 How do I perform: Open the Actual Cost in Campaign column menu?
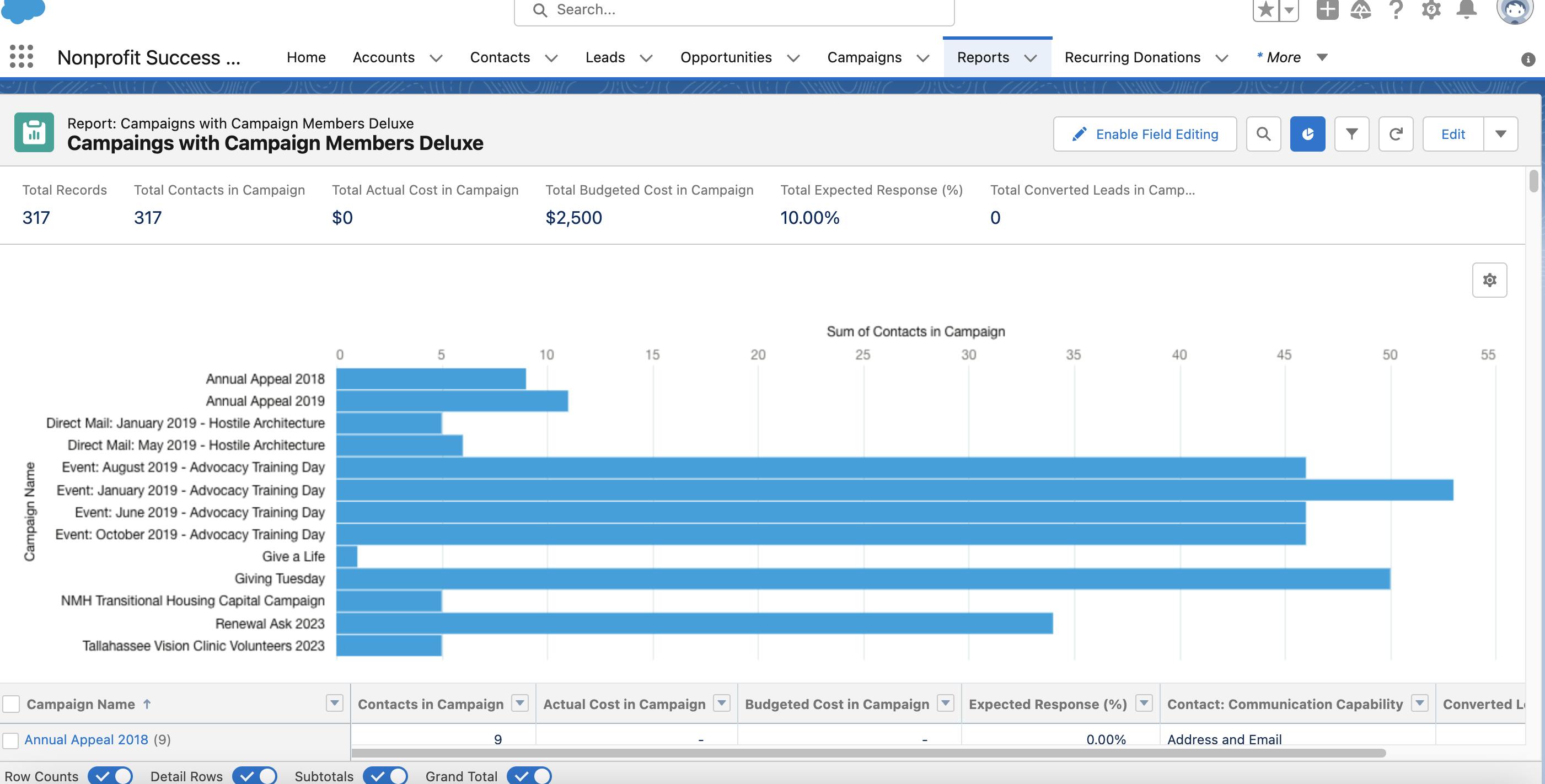722,702
